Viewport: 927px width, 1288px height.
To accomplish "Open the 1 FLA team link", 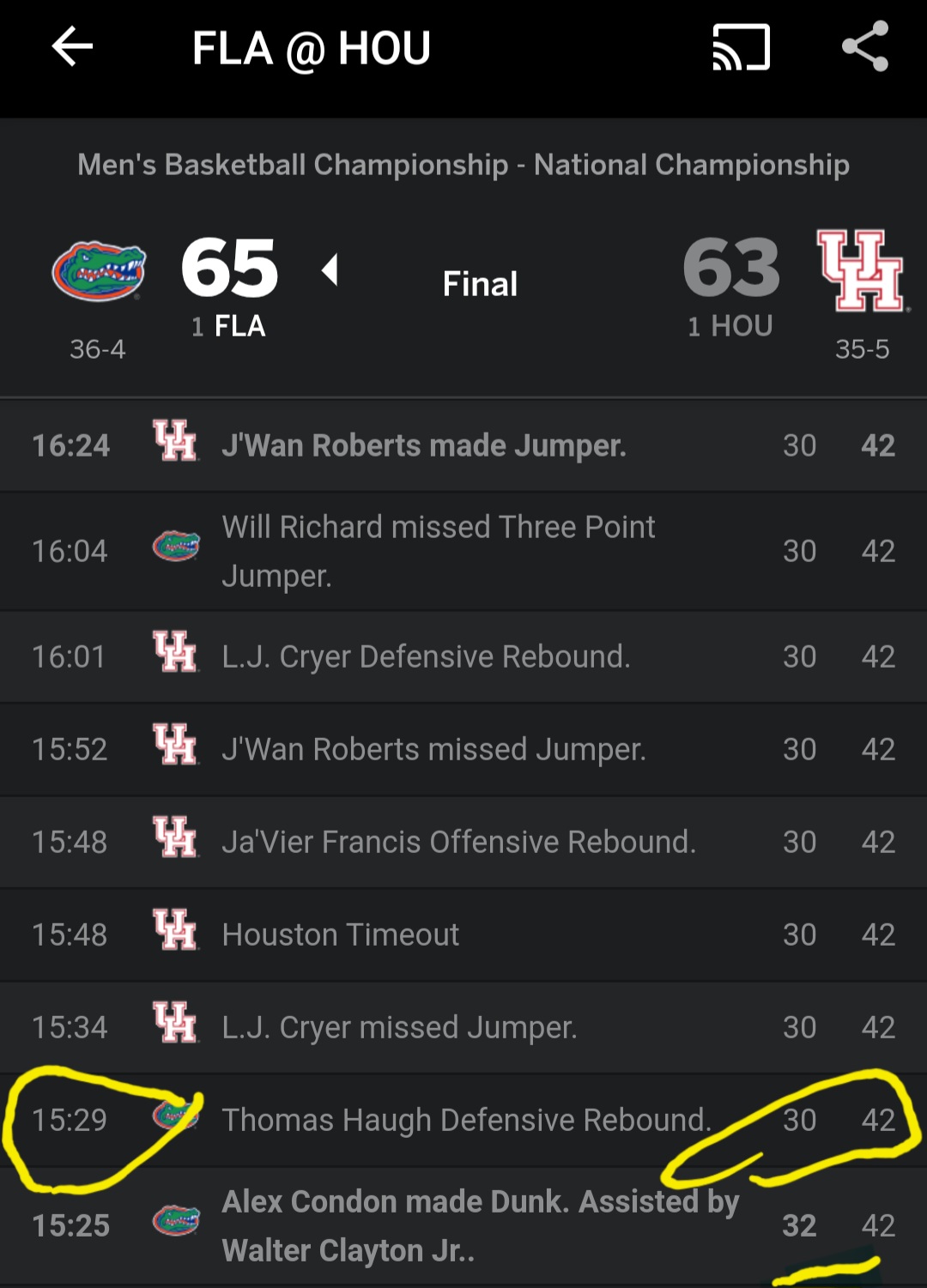I will (x=228, y=326).
